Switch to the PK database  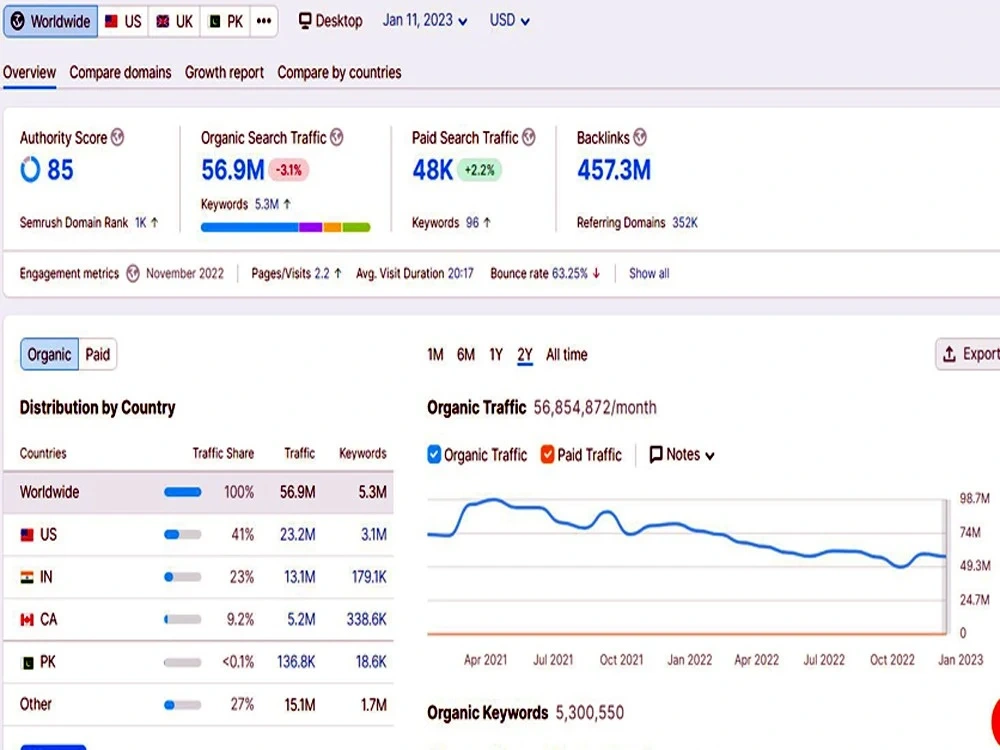coord(225,21)
